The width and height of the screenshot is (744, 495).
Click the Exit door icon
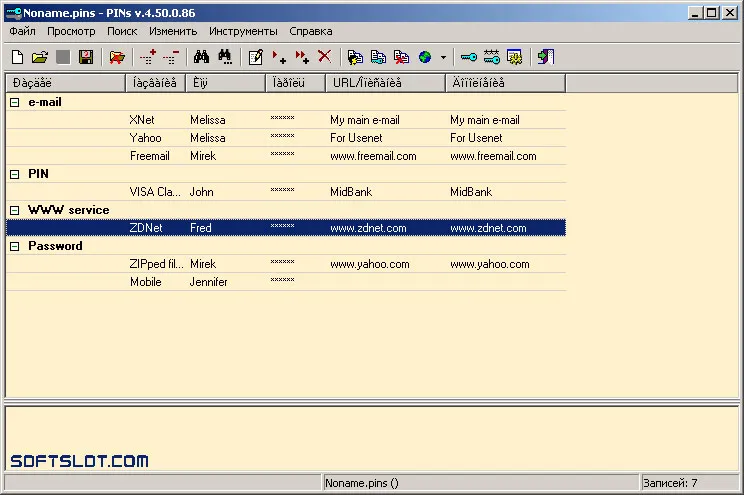(x=546, y=57)
